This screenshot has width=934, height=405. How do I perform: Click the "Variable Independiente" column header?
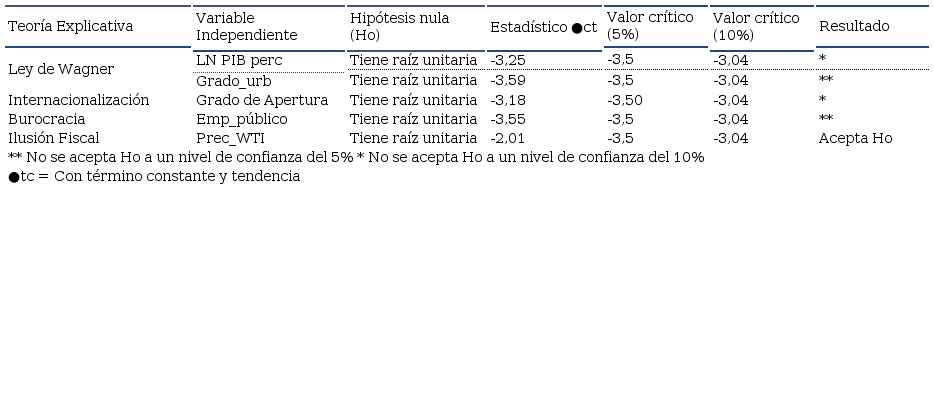246,27
